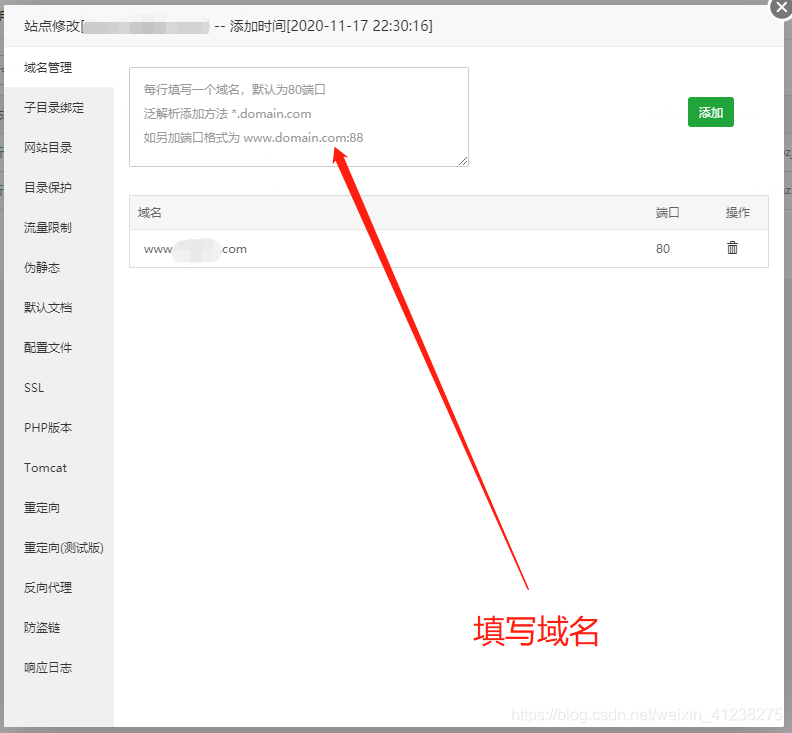Click the textarea resize handle corner
Screen dimensions: 792x733
click(x=463, y=161)
